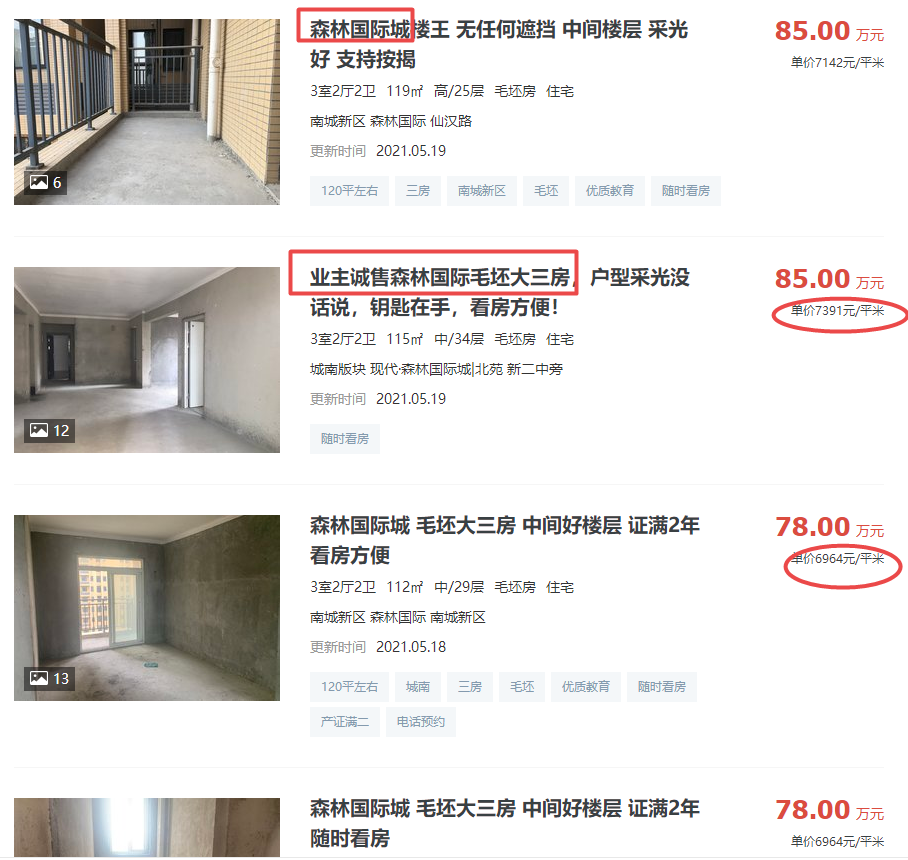This screenshot has width=908, height=860.
Task: Click the 78.00 万元 price of third listing
Action: click(x=829, y=527)
